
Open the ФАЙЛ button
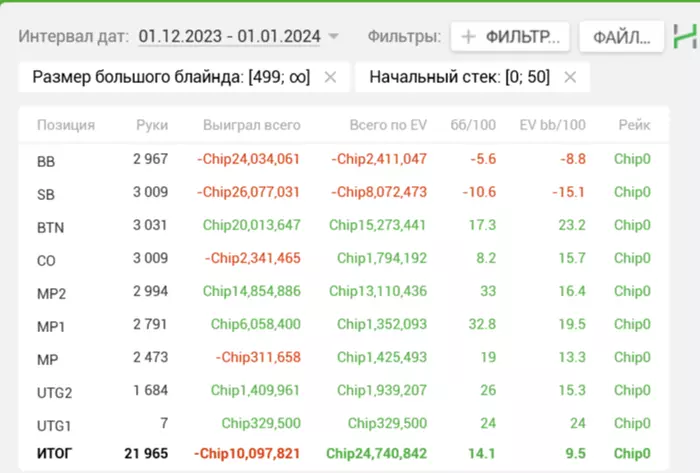click(x=621, y=37)
